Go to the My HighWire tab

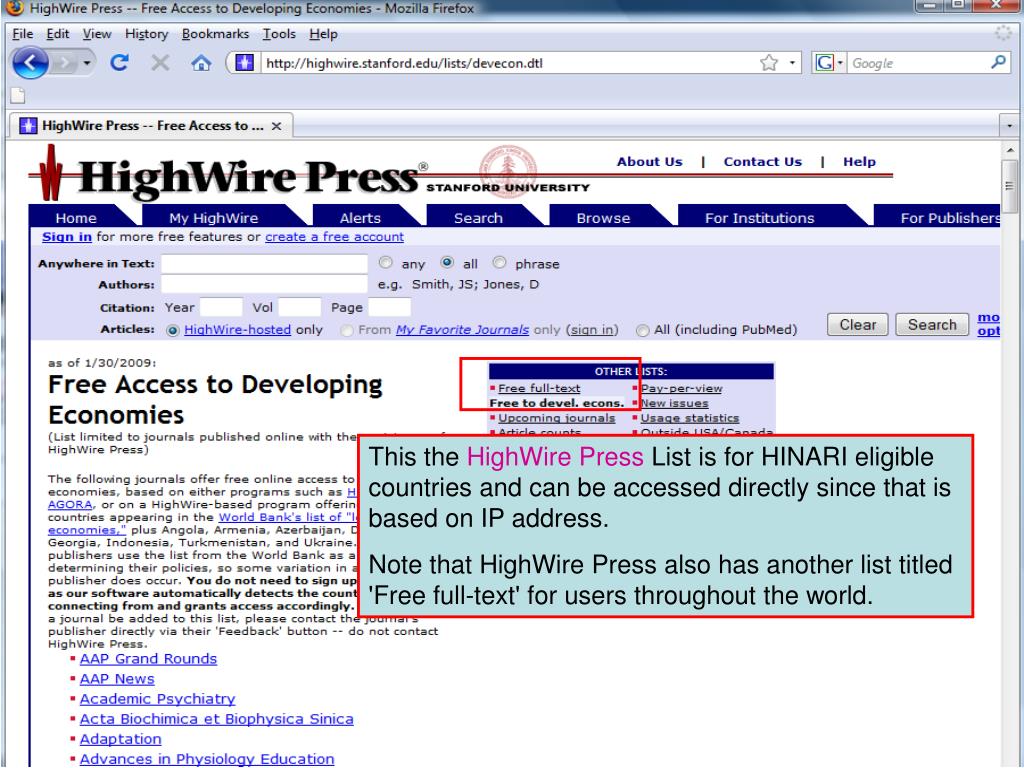pos(214,218)
